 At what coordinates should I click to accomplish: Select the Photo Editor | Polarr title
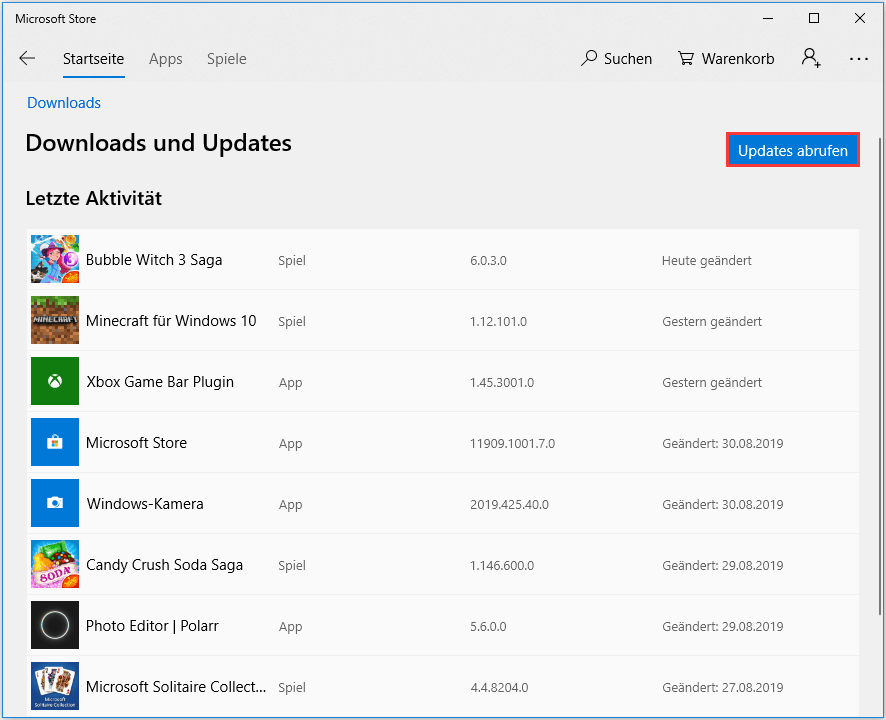[x=152, y=626]
